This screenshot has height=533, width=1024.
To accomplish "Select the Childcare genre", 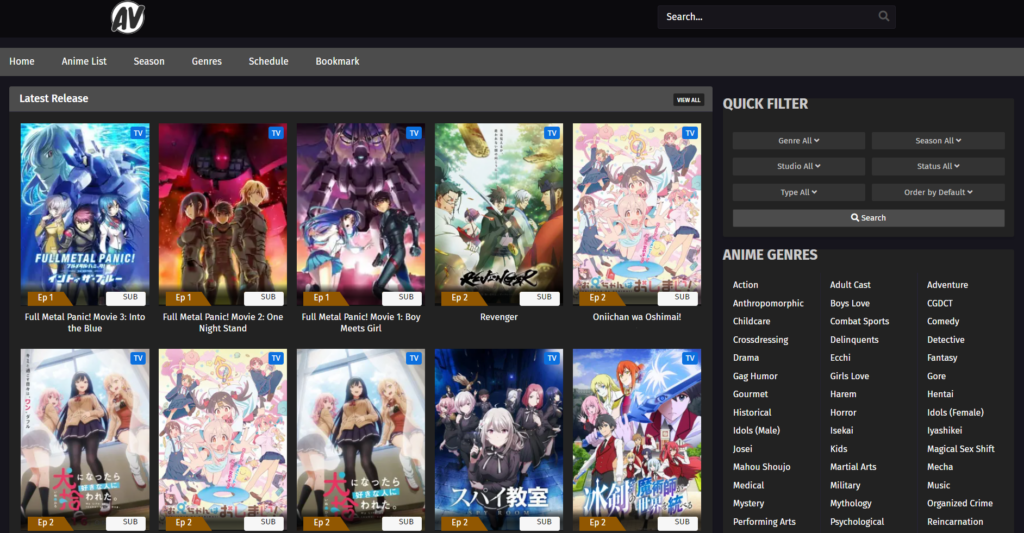I will click(751, 321).
